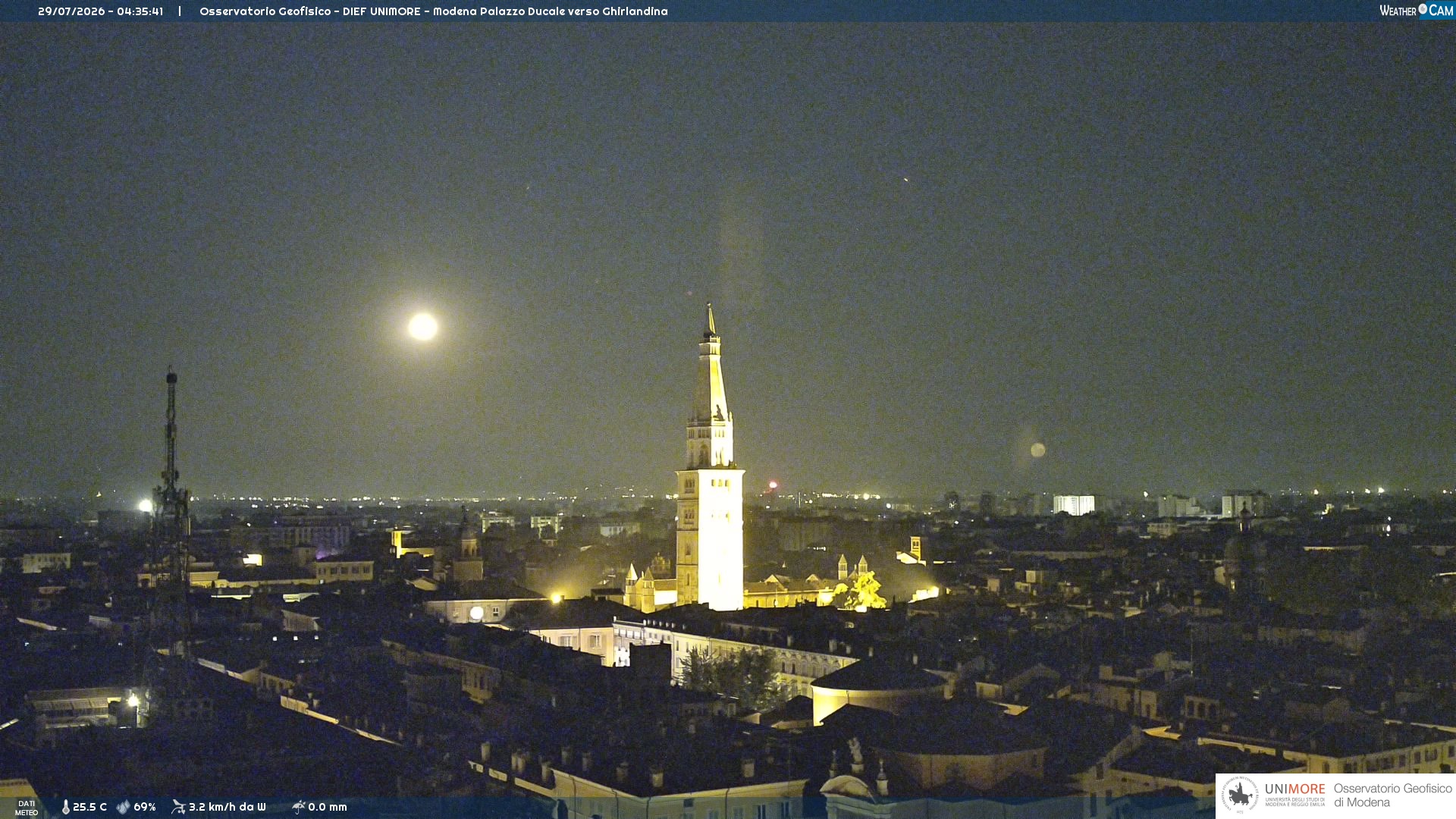This screenshot has height=819, width=1456.
Task: Click the rain umbrella precipitation icon
Action: [x=299, y=807]
